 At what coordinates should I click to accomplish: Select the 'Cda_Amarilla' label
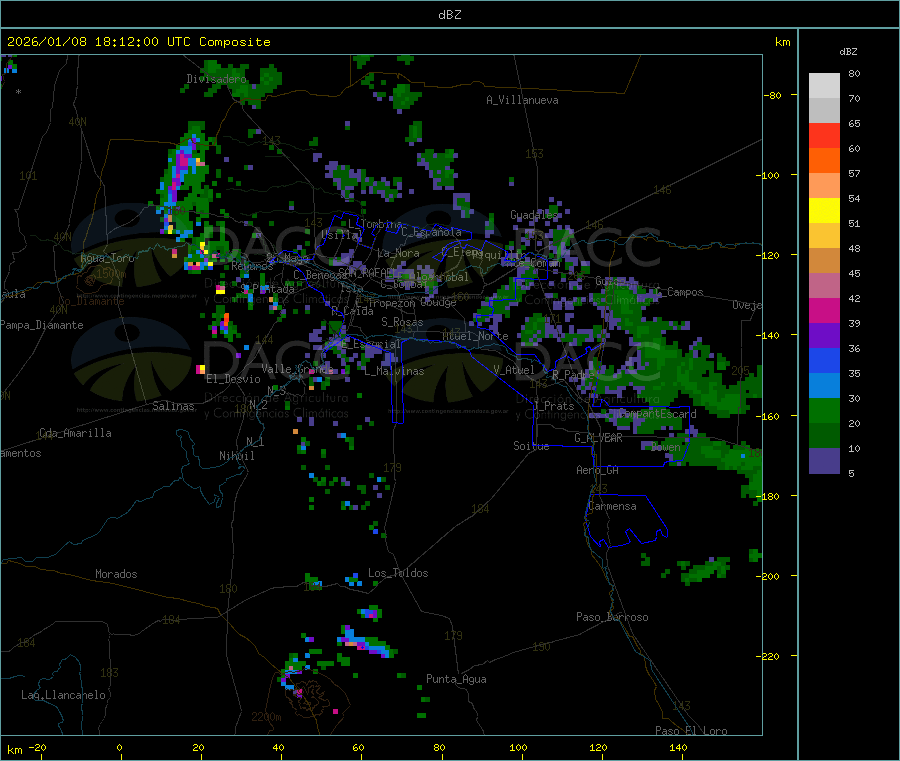75,433
